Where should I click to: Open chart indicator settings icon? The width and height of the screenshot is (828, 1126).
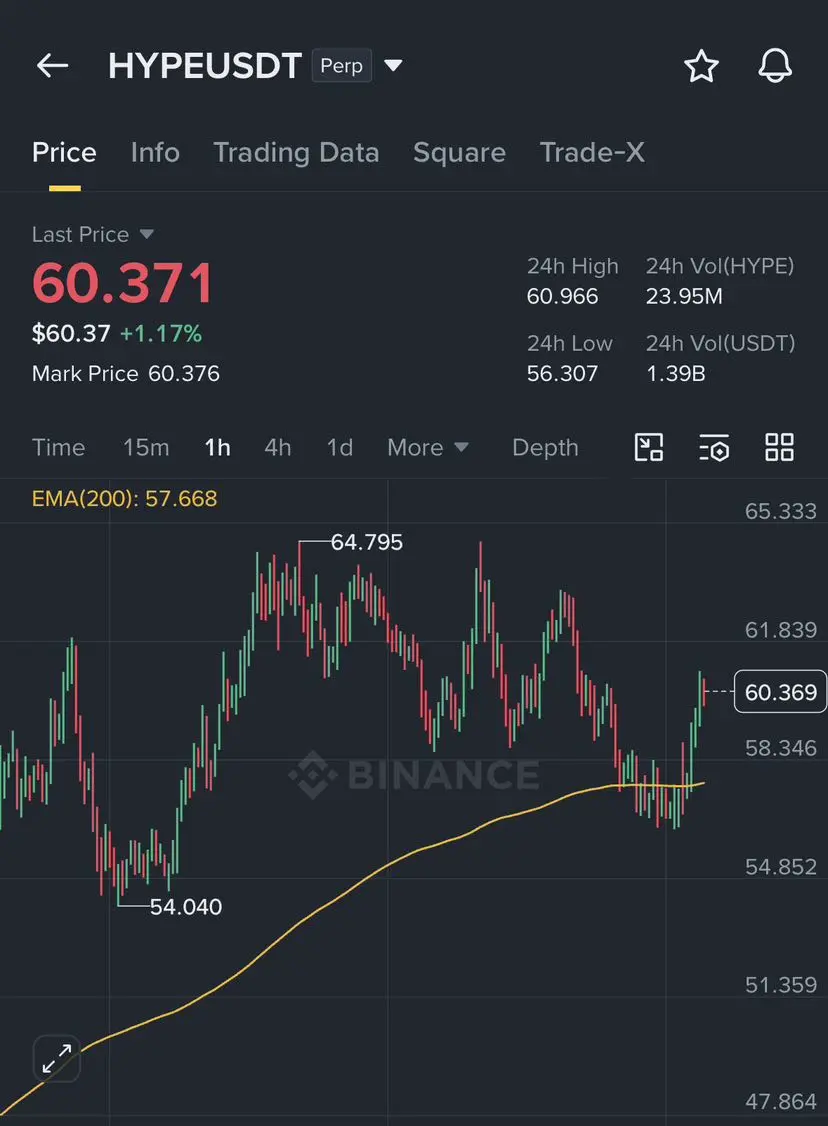click(x=714, y=447)
